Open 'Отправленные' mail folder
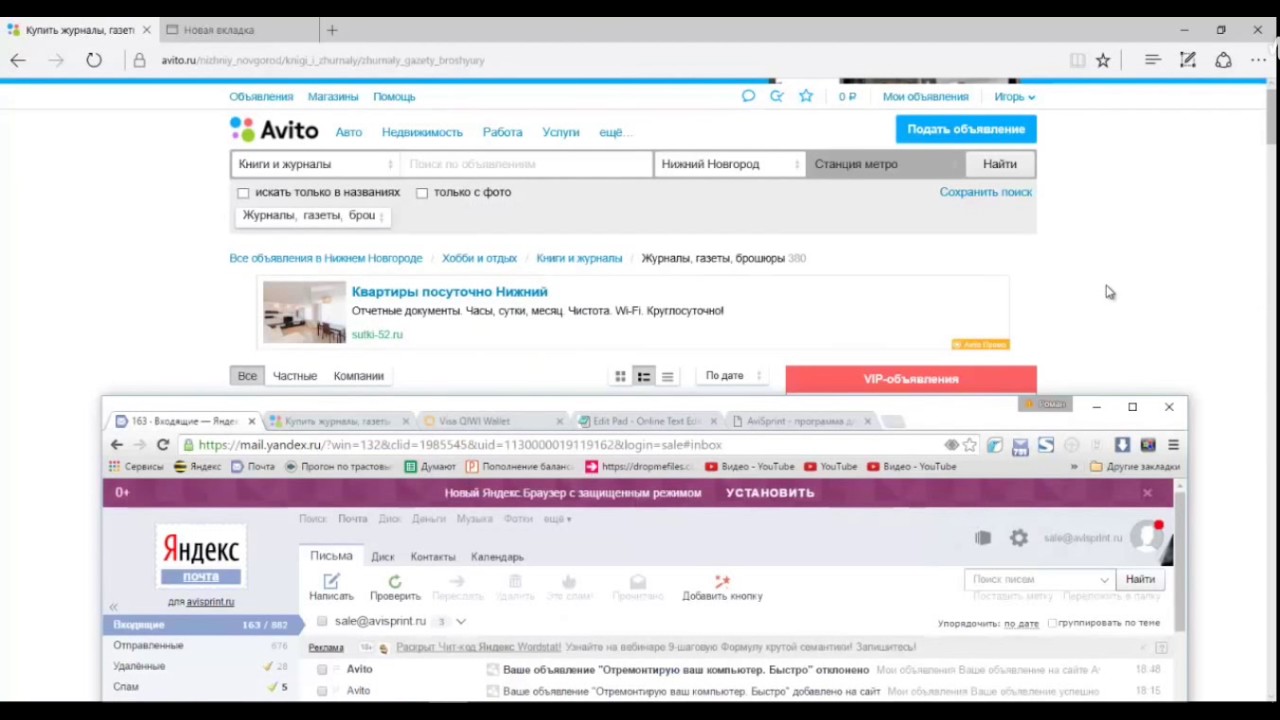Image resolution: width=1280 pixels, height=720 pixels. (x=148, y=646)
